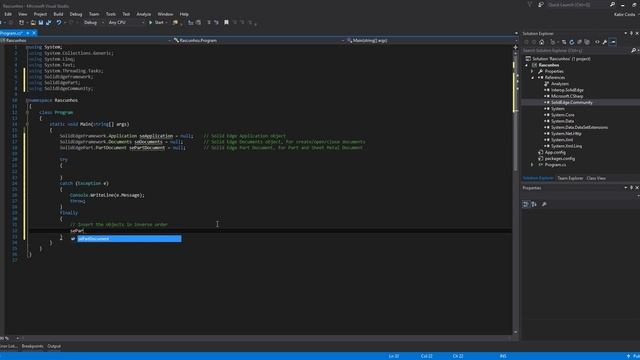Click the search magnifier in Solution Explorer
640x360 pixels.
click(633, 51)
